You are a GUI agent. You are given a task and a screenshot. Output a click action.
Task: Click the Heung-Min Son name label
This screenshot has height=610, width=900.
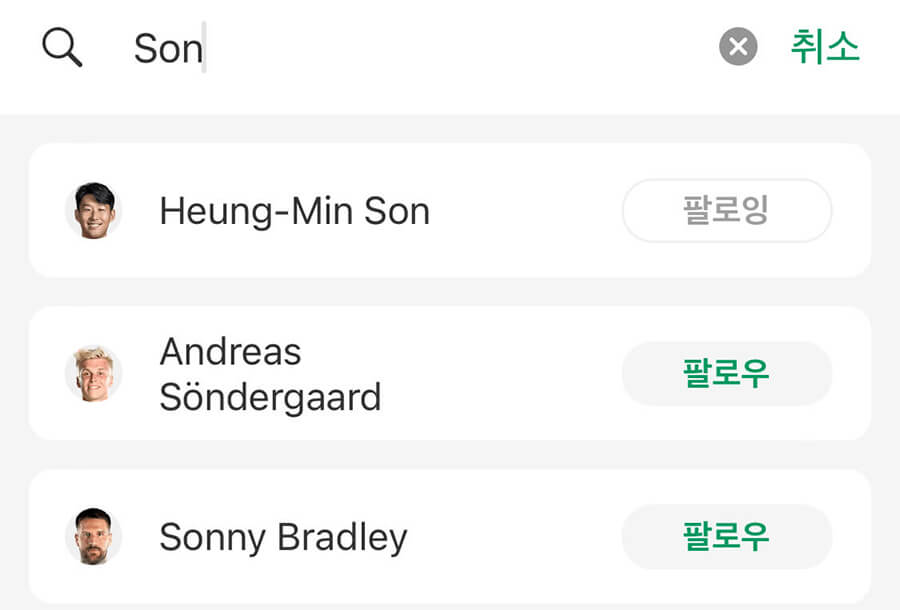(294, 210)
